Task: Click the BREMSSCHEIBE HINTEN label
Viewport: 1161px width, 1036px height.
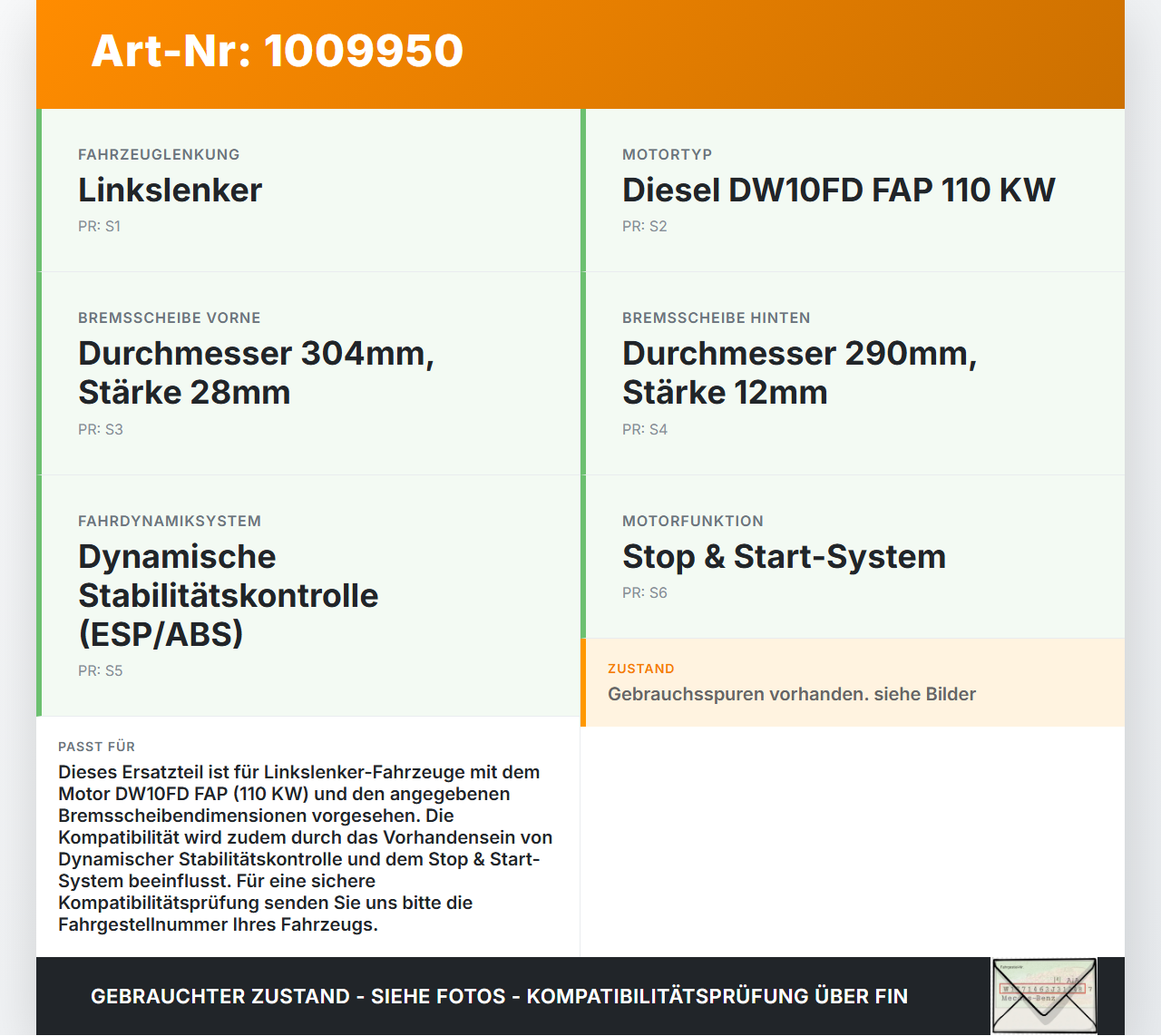Action: coord(717,318)
